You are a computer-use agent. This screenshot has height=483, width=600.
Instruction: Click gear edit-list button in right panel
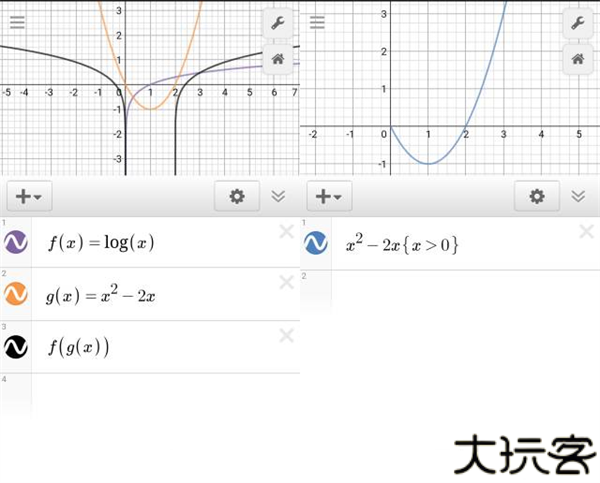point(537,196)
